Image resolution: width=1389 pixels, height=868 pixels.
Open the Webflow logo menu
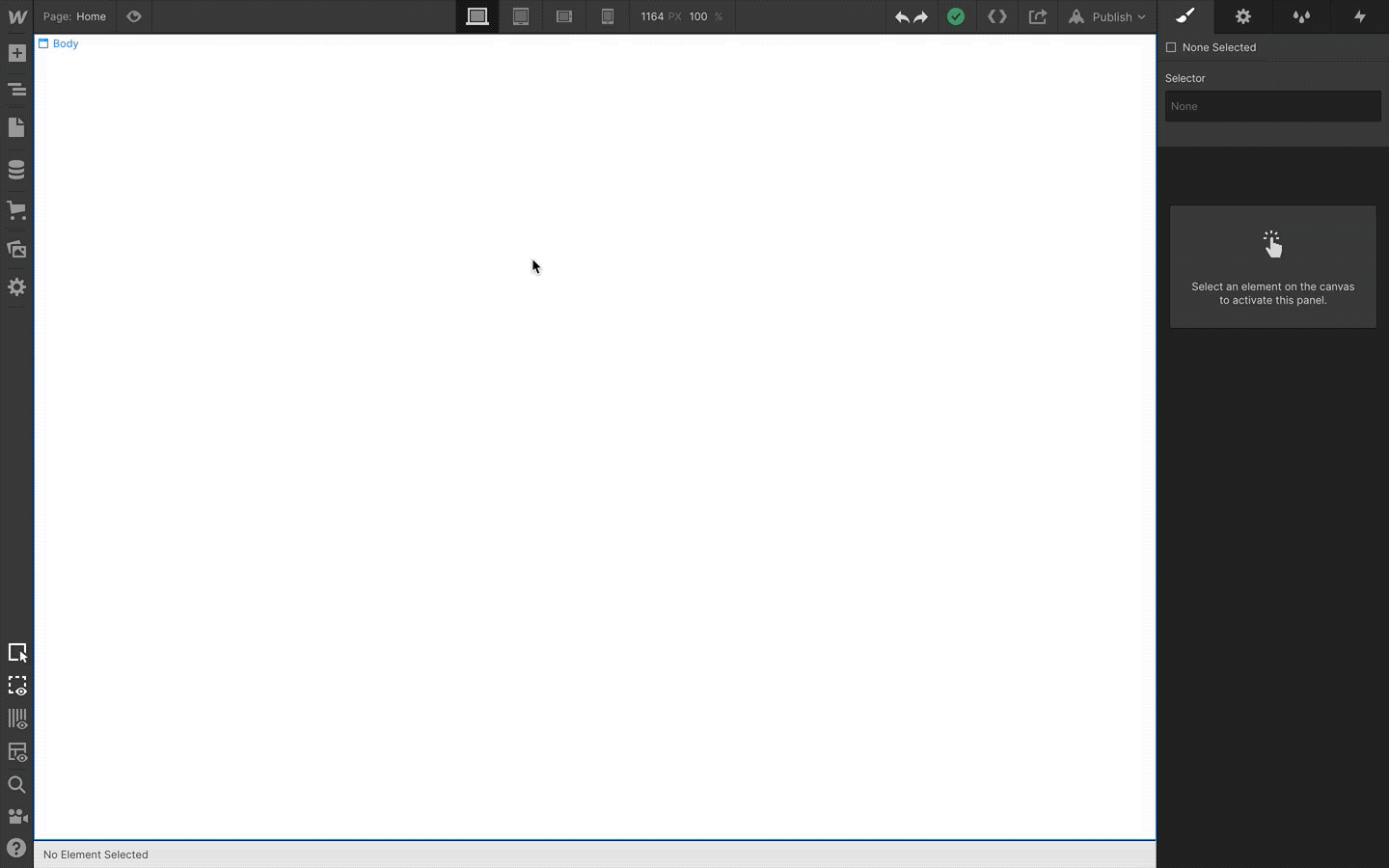pos(16,16)
